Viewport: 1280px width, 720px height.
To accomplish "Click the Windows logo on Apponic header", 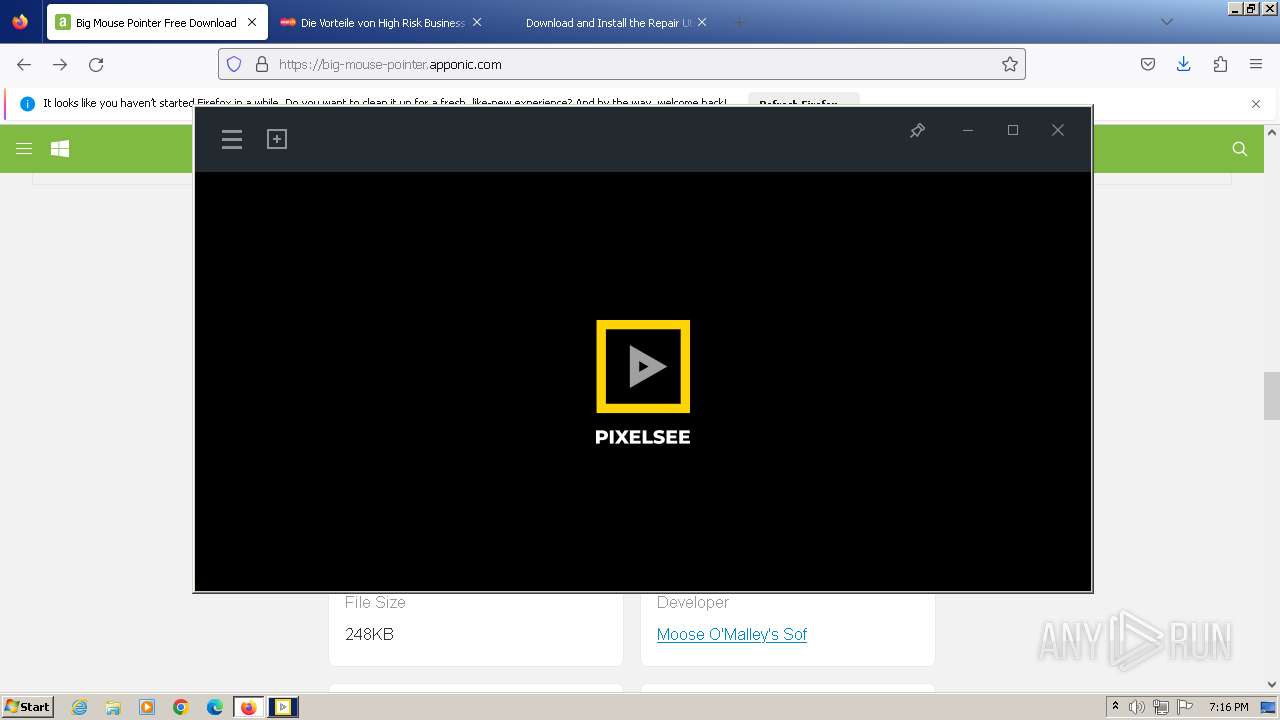I will tap(60, 149).
